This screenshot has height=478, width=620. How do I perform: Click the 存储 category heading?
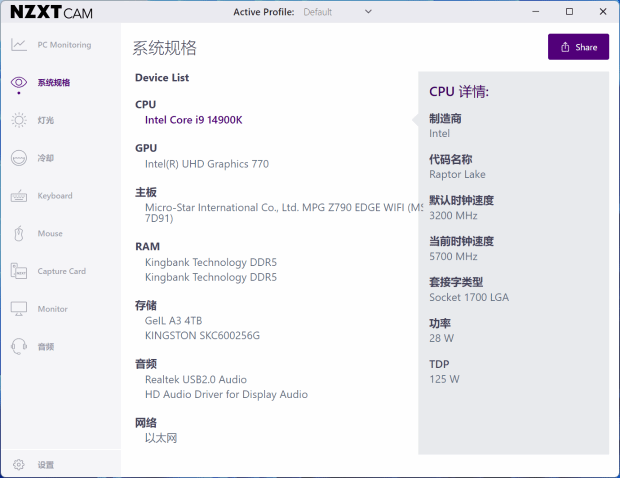[146, 305]
